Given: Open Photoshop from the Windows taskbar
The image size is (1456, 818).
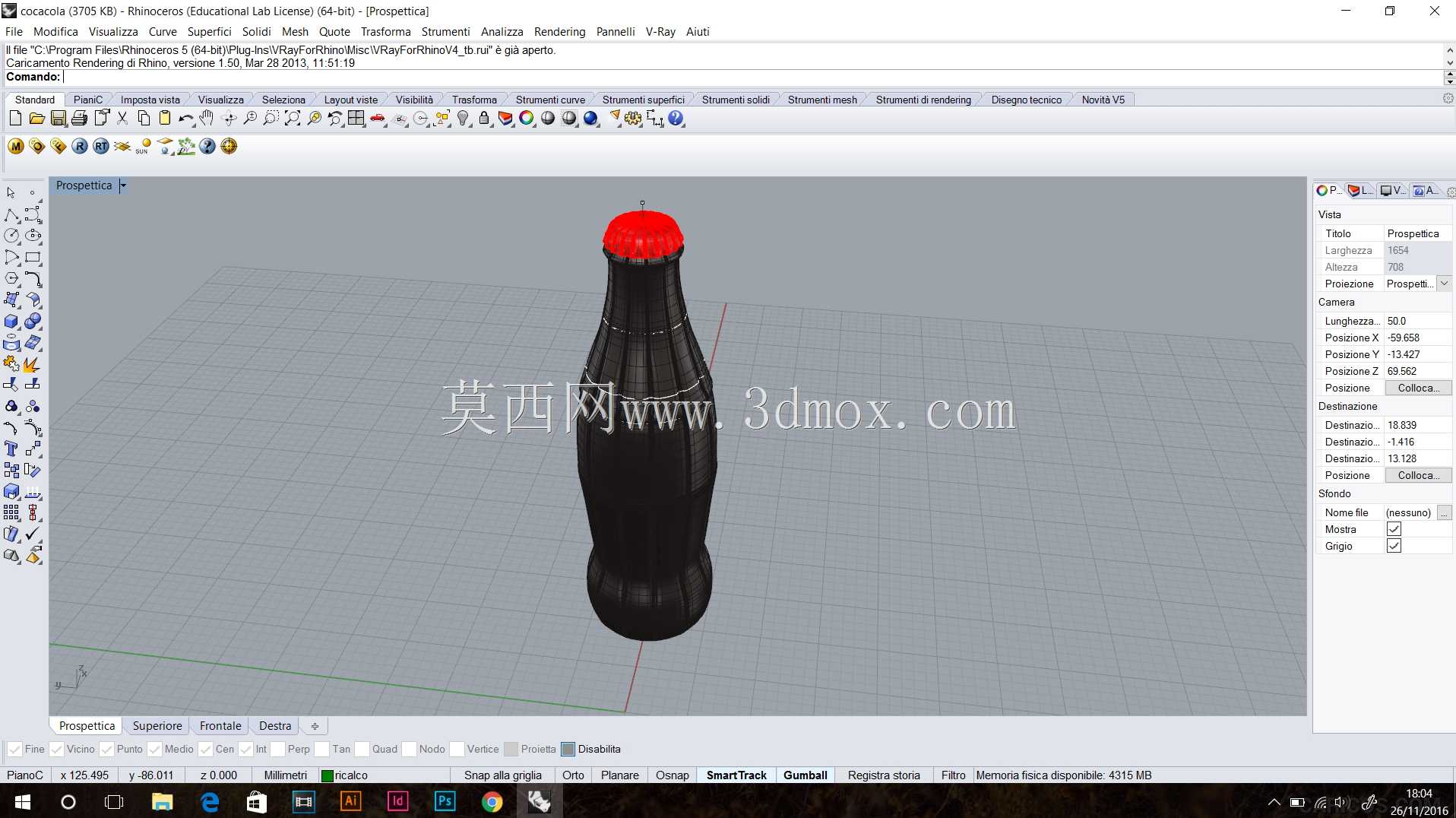Looking at the screenshot, I should click(445, 801).
